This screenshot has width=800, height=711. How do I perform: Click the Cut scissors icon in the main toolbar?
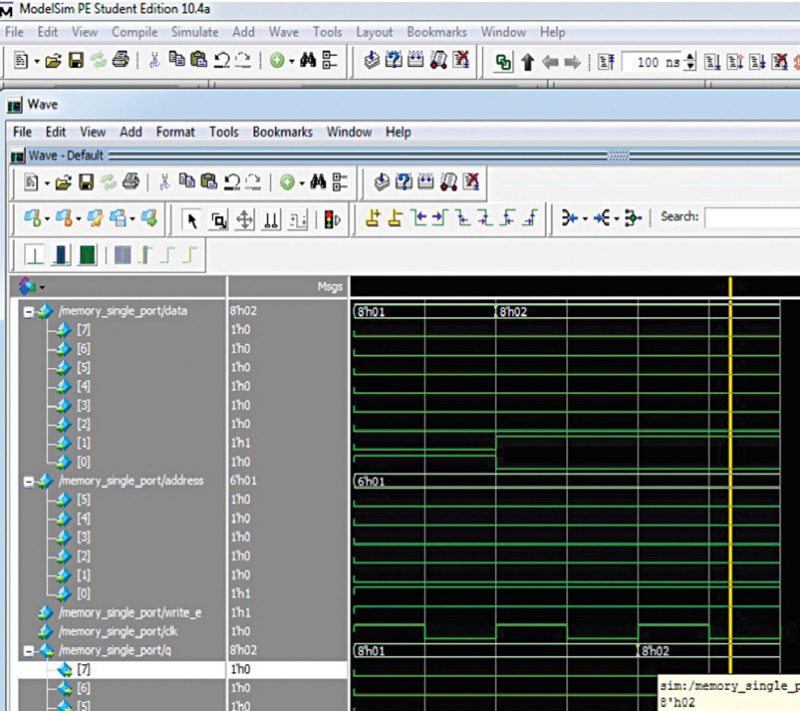point(154,61)
